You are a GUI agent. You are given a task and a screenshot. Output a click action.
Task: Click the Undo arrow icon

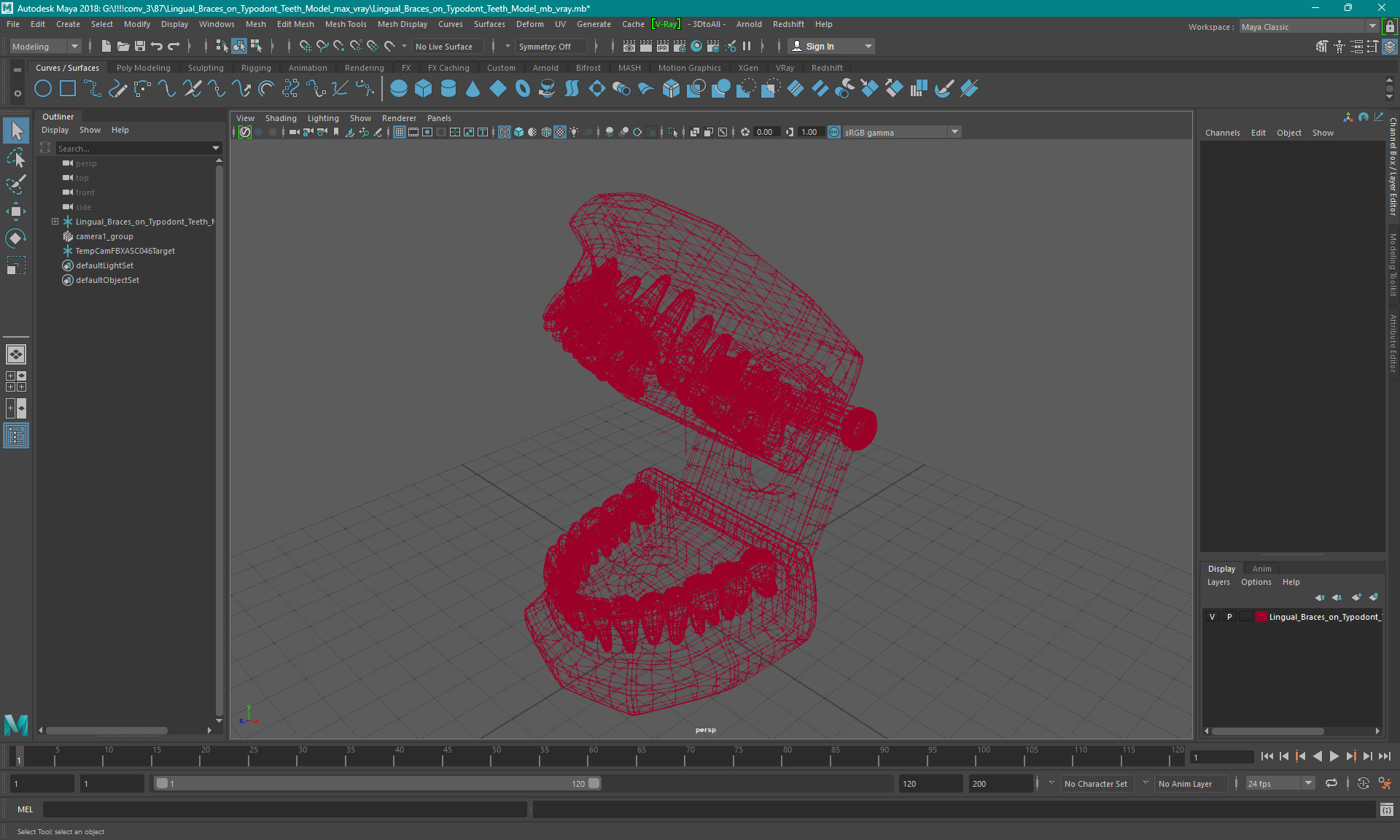[x=157, y=46]
